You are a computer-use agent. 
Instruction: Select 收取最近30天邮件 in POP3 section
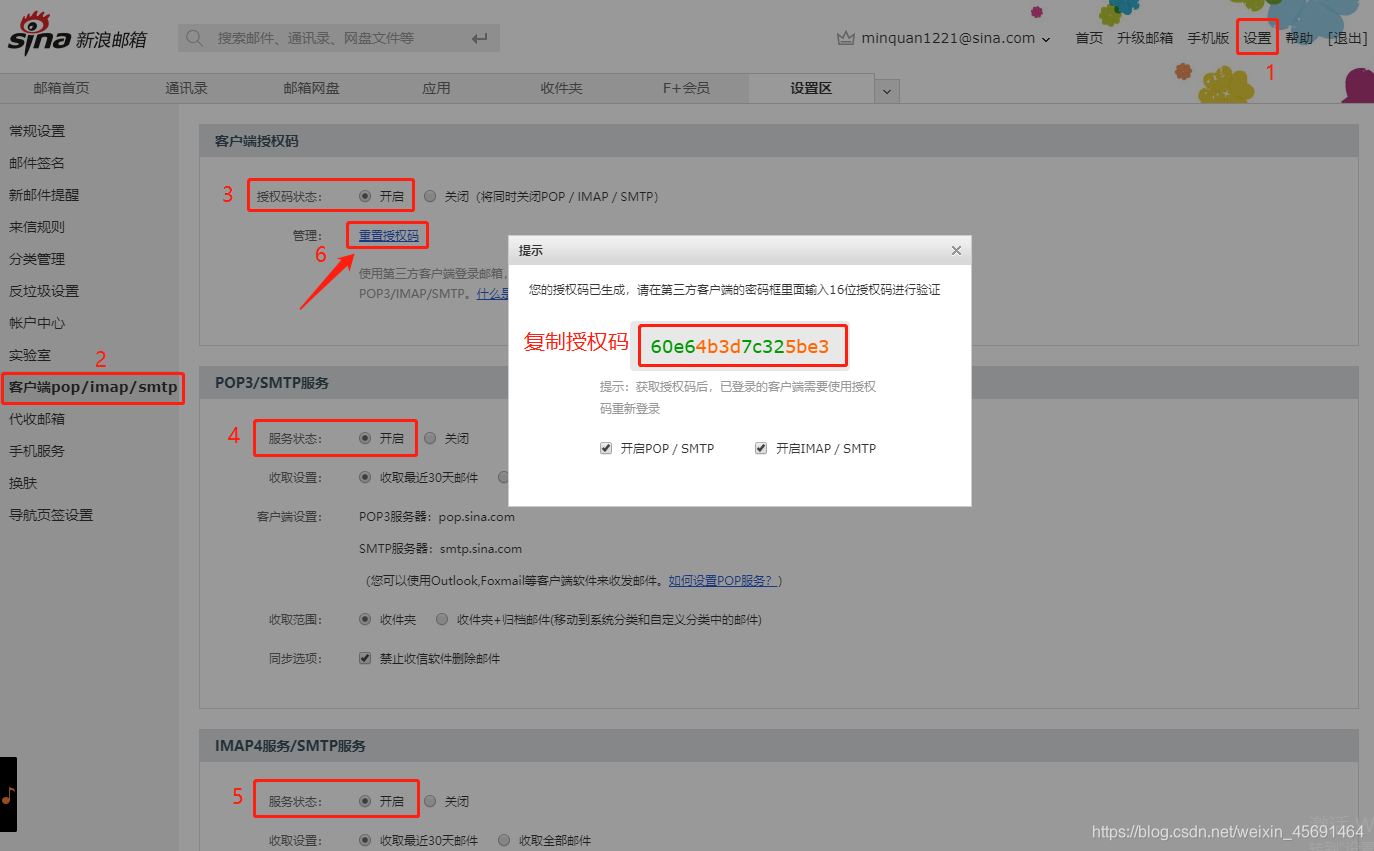(365, 477)
